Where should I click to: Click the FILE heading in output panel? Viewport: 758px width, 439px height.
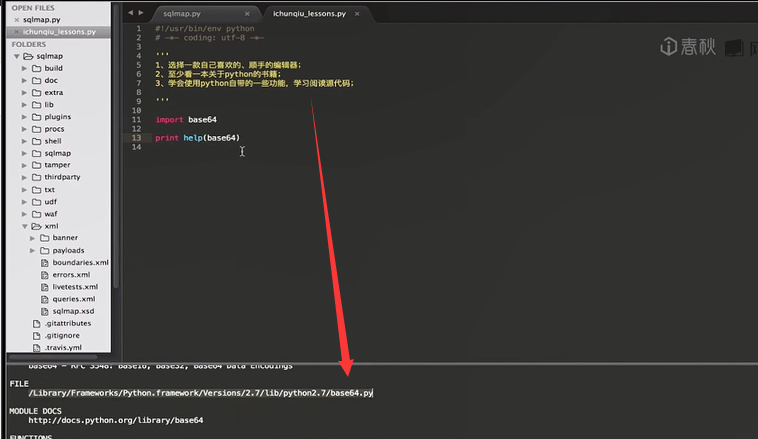coord(19,384)
